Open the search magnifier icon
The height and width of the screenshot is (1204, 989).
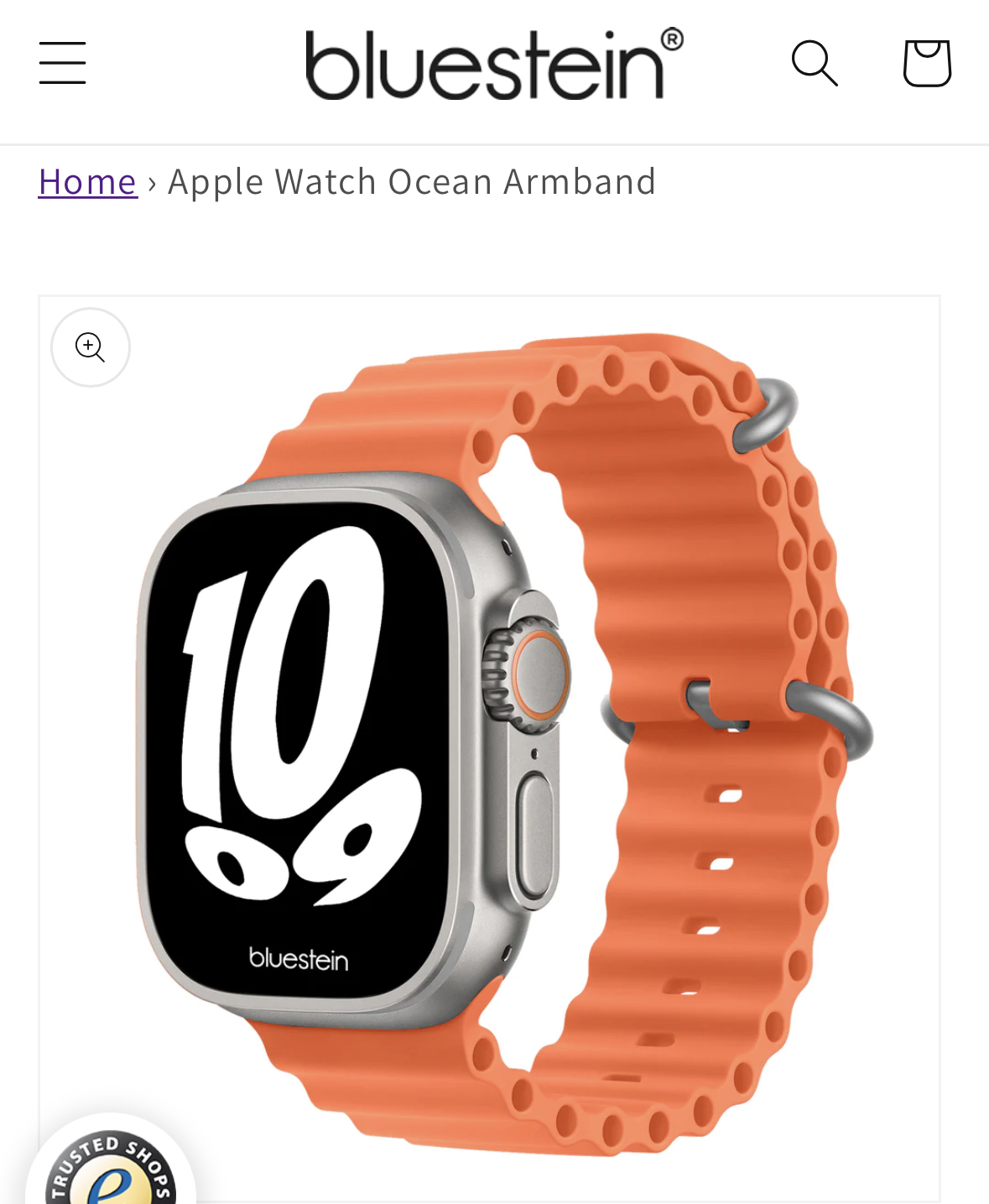pyautogui.click(x=815, y=63)
